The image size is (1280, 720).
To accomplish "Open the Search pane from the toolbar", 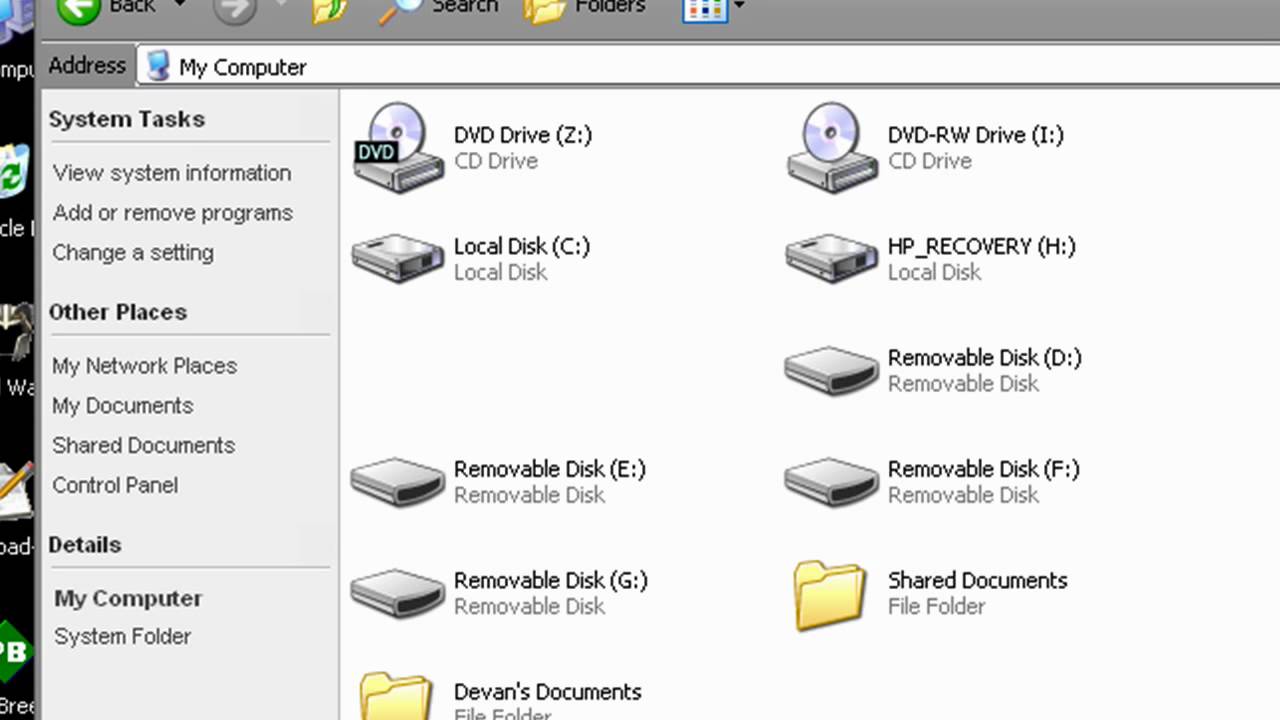I will [440, 9].
